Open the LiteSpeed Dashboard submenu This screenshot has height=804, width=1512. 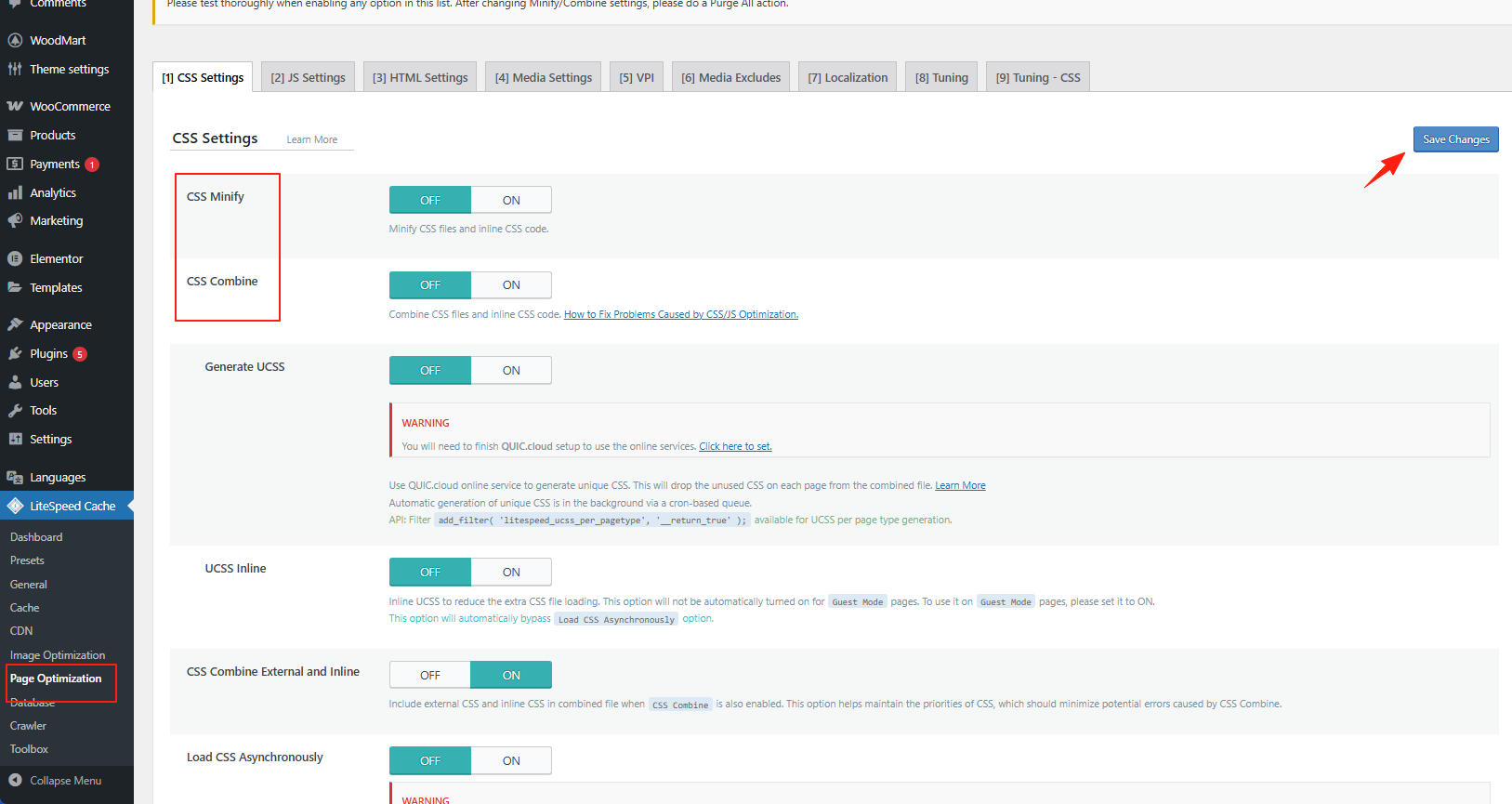click(36, 537)
